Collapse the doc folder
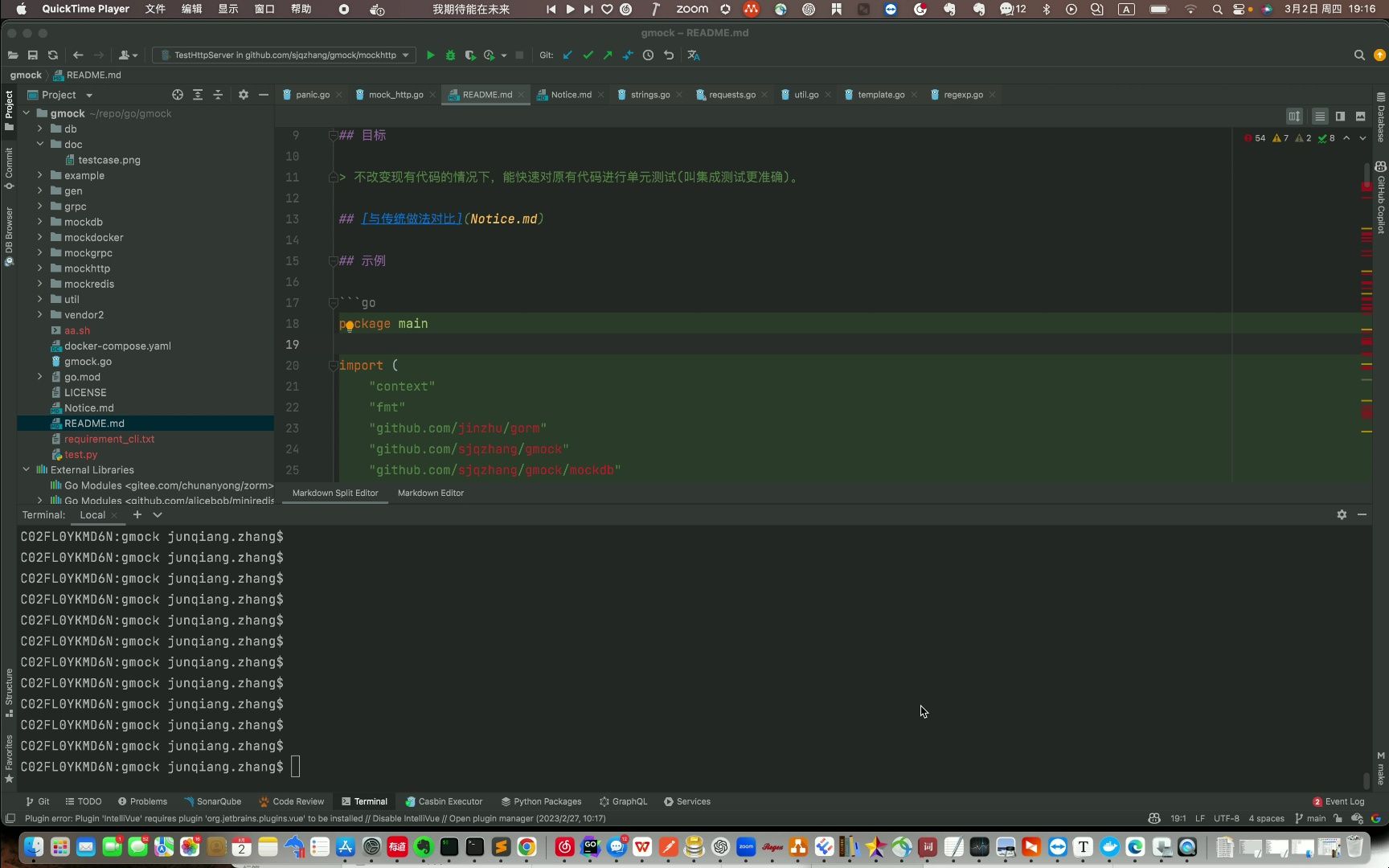Viewport: 1389px width, 868px height. point(39,144)
